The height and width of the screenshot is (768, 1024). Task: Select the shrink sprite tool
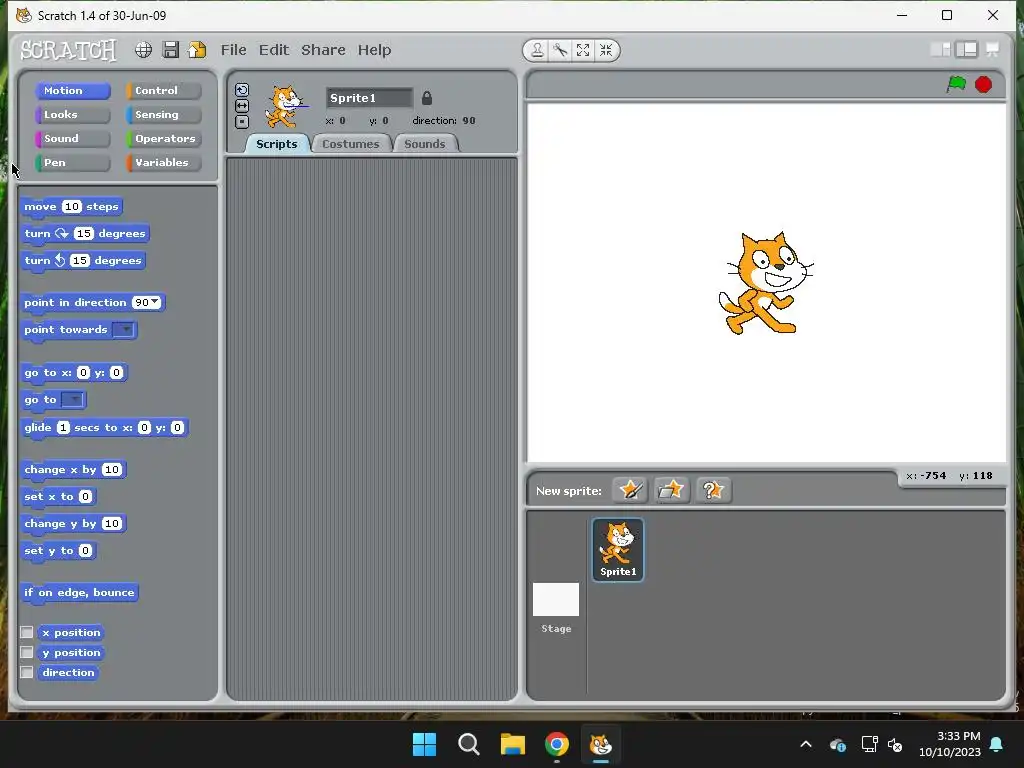(606, 50)
